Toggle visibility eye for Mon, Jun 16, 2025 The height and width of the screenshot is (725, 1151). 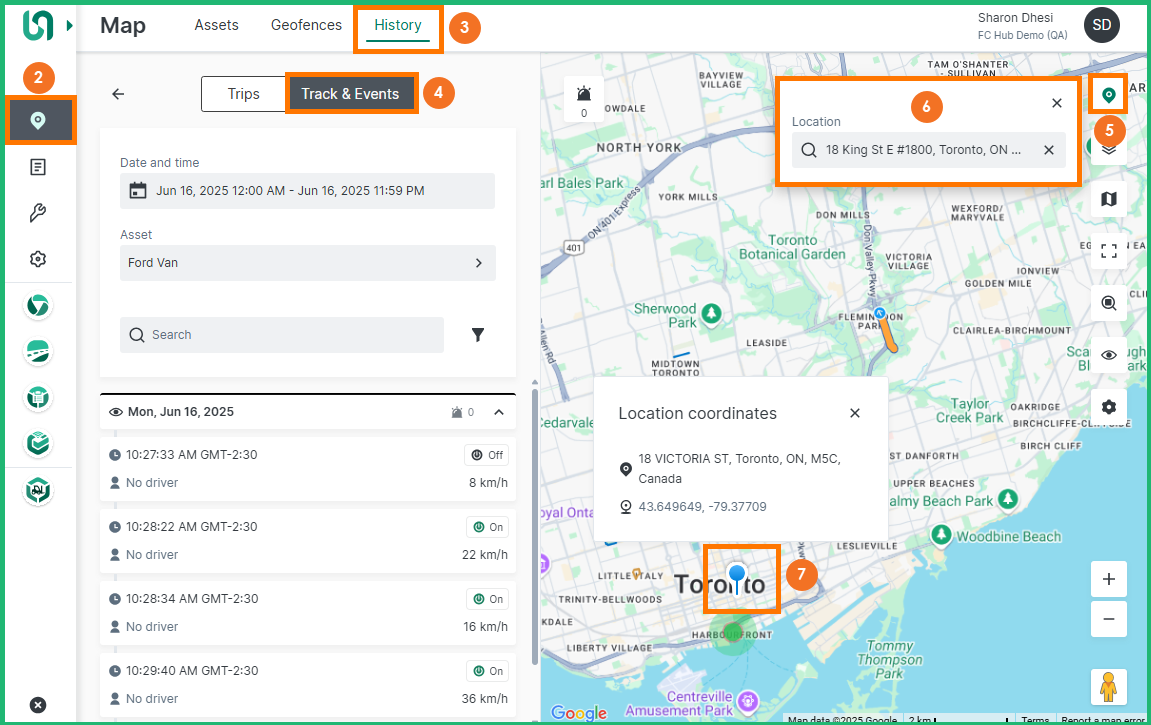pyautogui.click(x=116, y=412)
